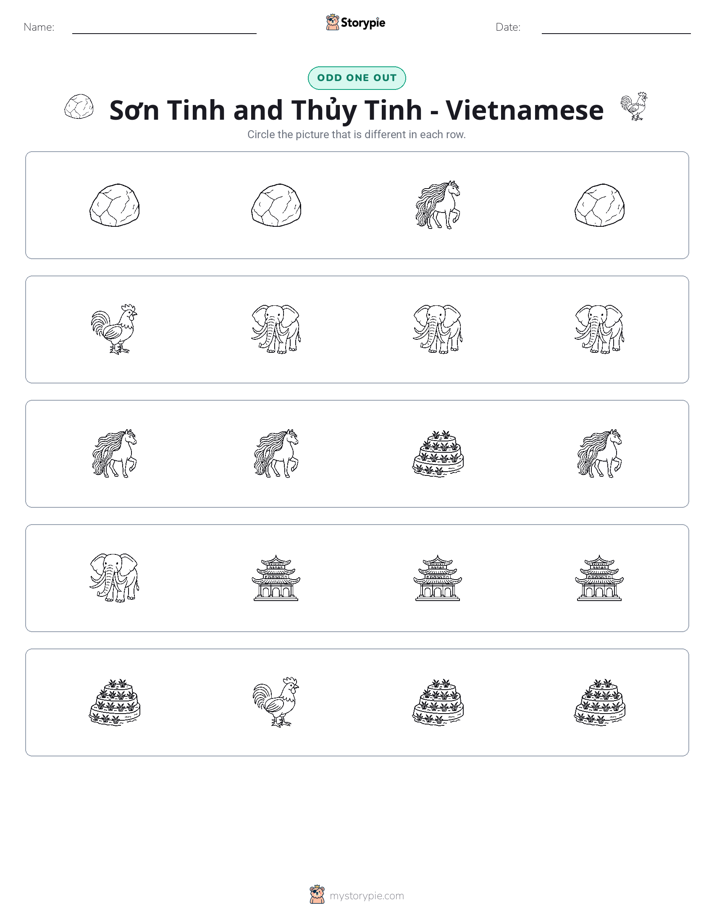Select the last rock in row one
This screenshot has height=924, width=714.
tap(600, 204)
